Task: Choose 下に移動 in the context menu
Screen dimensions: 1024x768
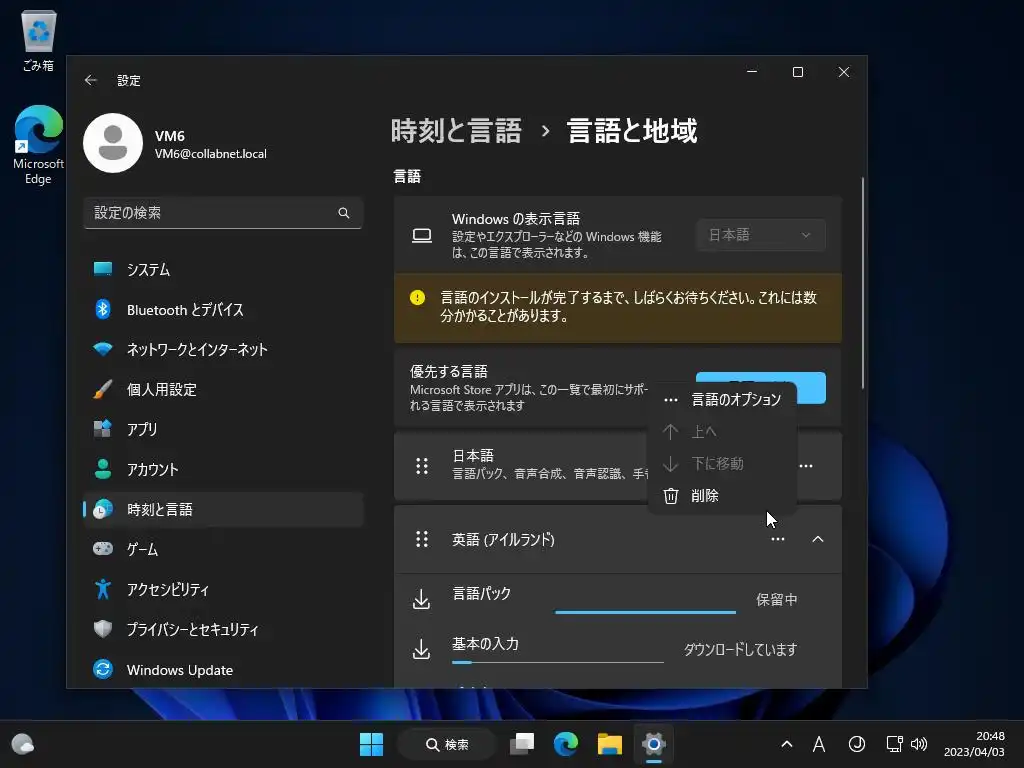Action: [x=722, y=464]
